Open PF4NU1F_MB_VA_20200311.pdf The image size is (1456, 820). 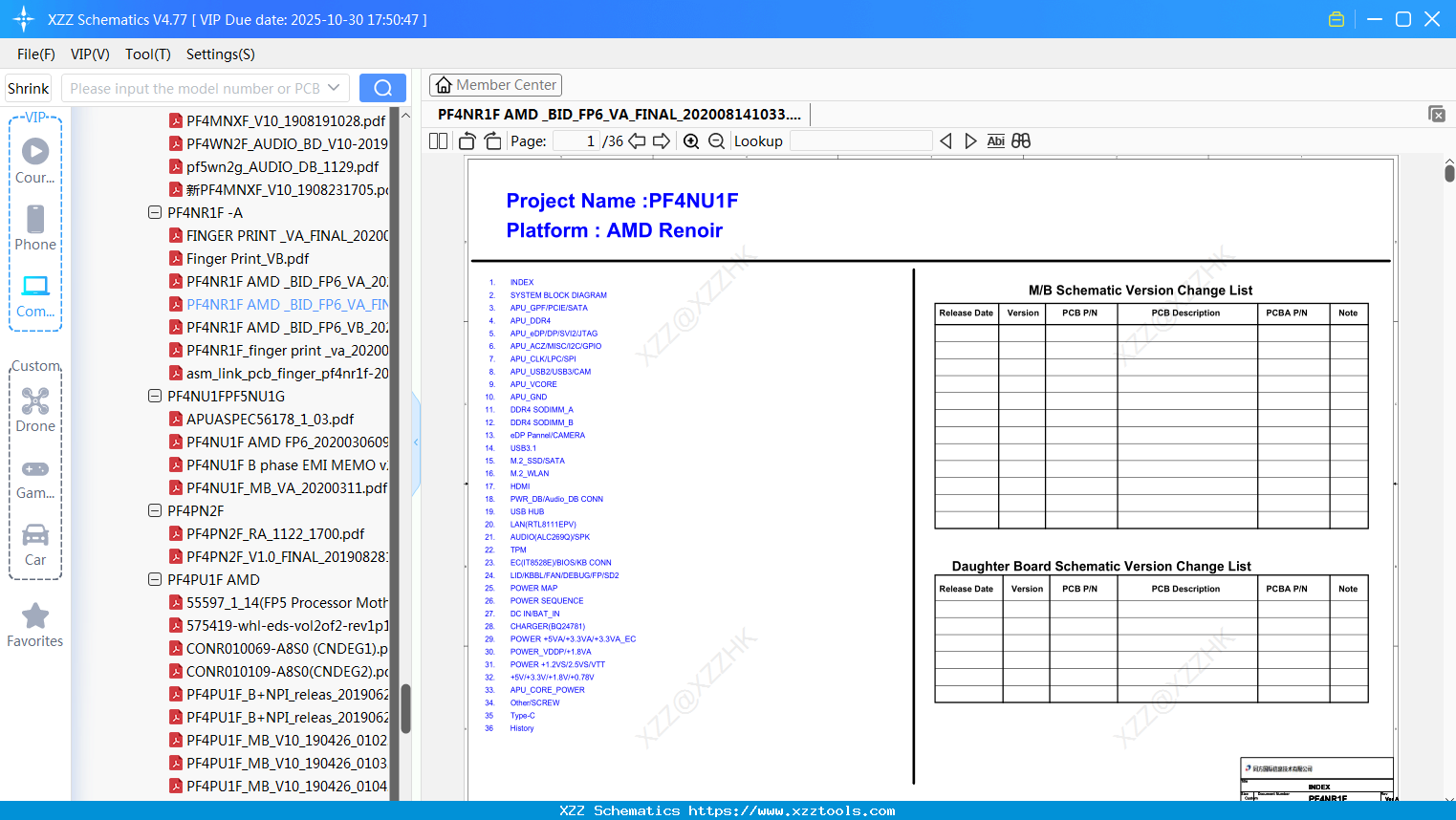click(287, 487)
